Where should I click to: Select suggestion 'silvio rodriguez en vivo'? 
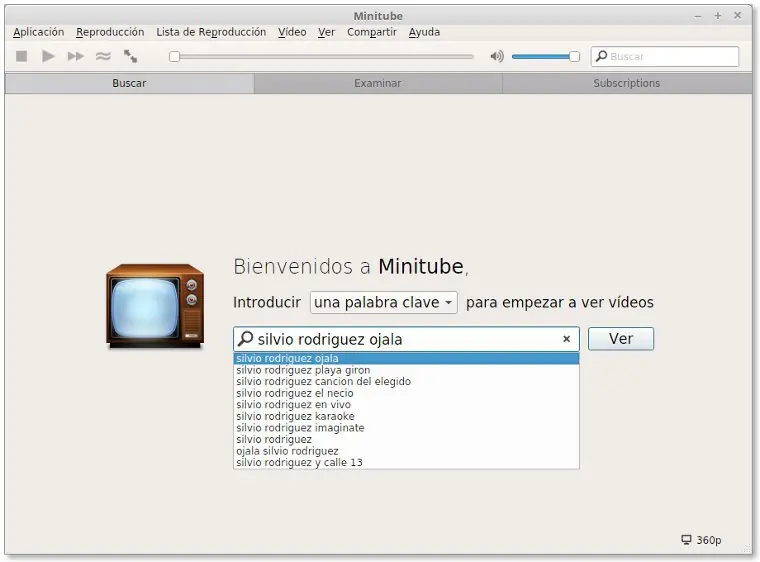click(x=406, y=404)
